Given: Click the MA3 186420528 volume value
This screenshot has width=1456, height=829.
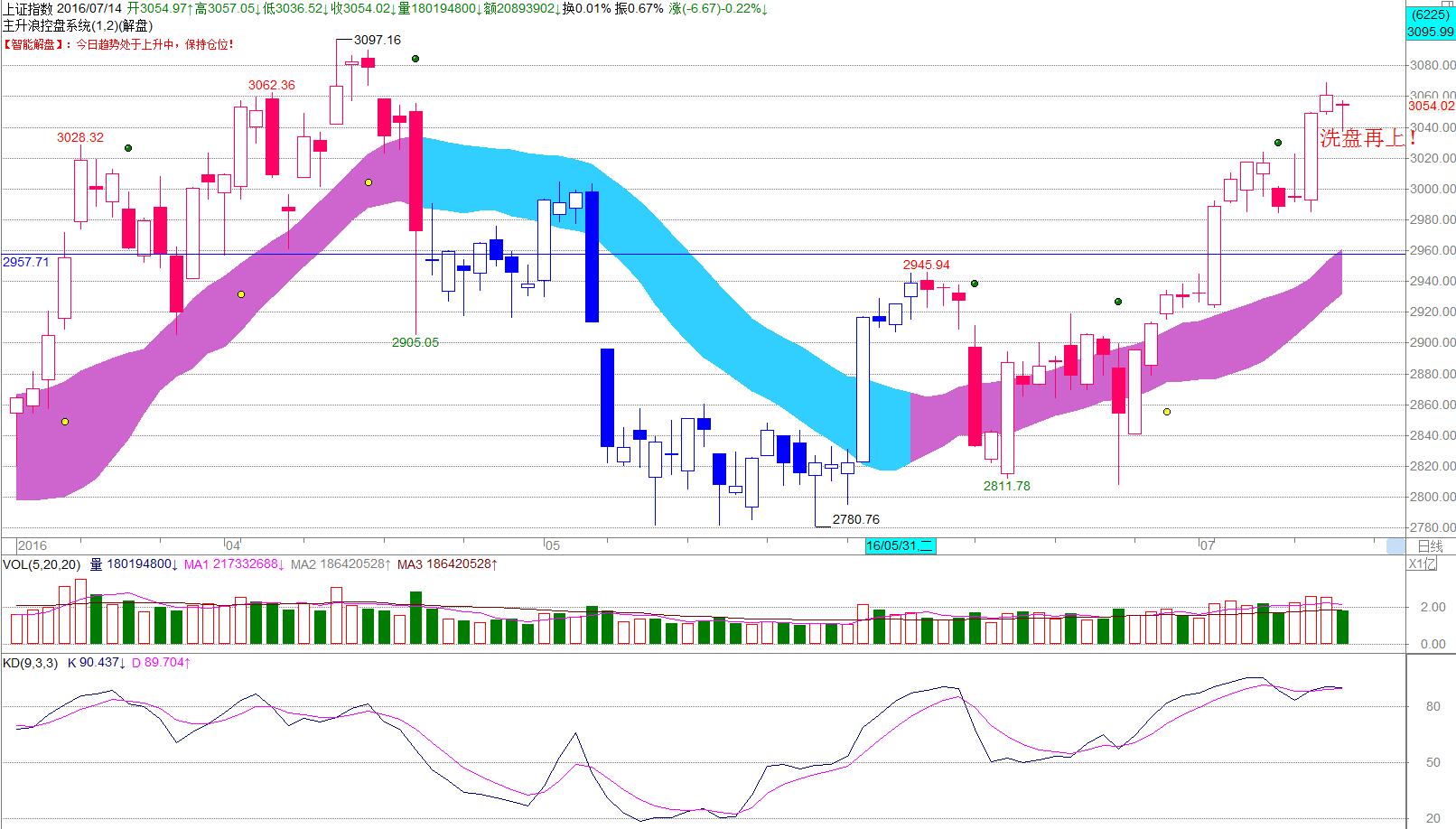Looking at the screenshot, I should pyautogui.click(x=448, y=564).
